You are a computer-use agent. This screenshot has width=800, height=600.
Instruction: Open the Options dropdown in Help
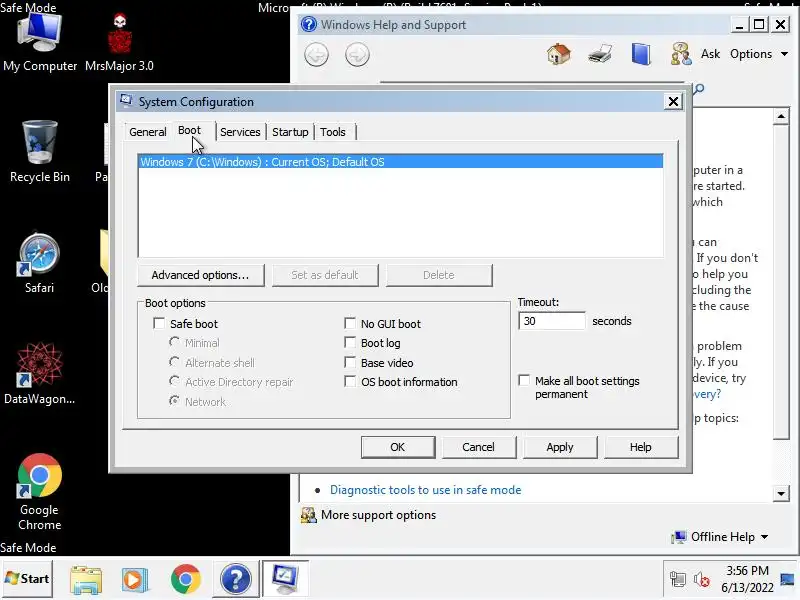(x=759, y=54)
